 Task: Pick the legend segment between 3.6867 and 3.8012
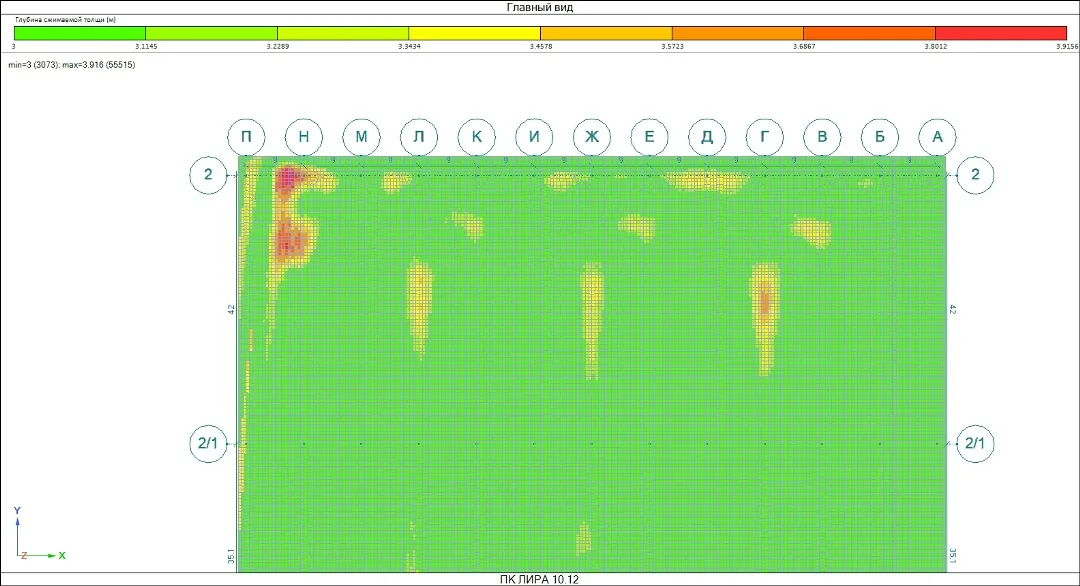pyautogui.click(x=869, y=33)
